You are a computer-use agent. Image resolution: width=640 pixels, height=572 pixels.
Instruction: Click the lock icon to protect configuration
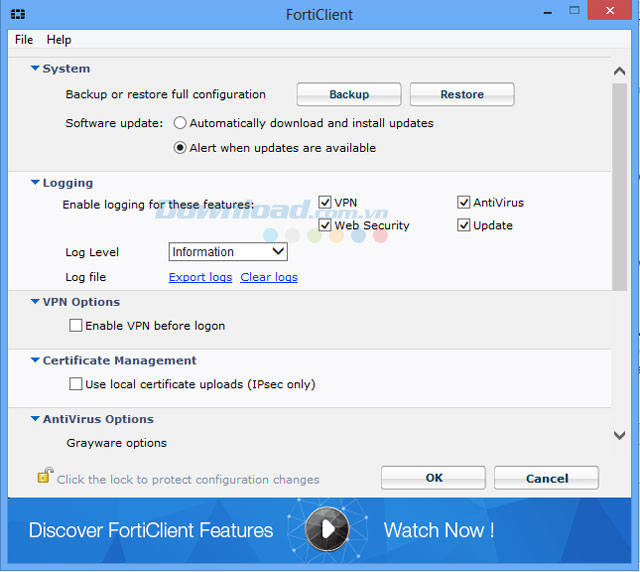click(44, 476)
